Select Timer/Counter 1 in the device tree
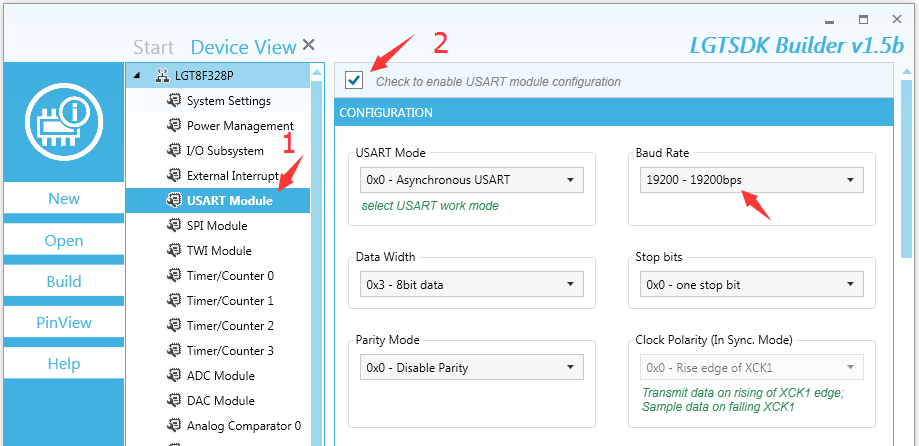This screenshot has height=446, width=919. [x=230, y=301]
